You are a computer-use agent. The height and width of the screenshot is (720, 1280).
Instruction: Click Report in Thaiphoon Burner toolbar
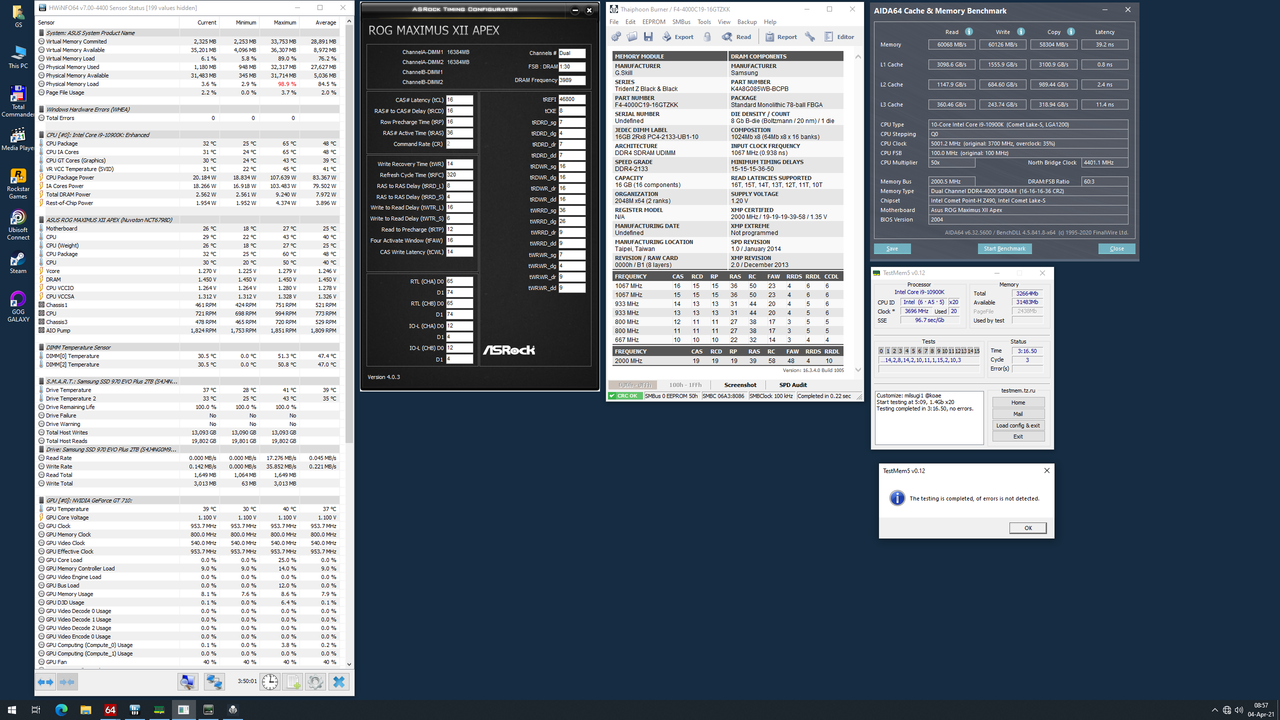click(780, 37)
